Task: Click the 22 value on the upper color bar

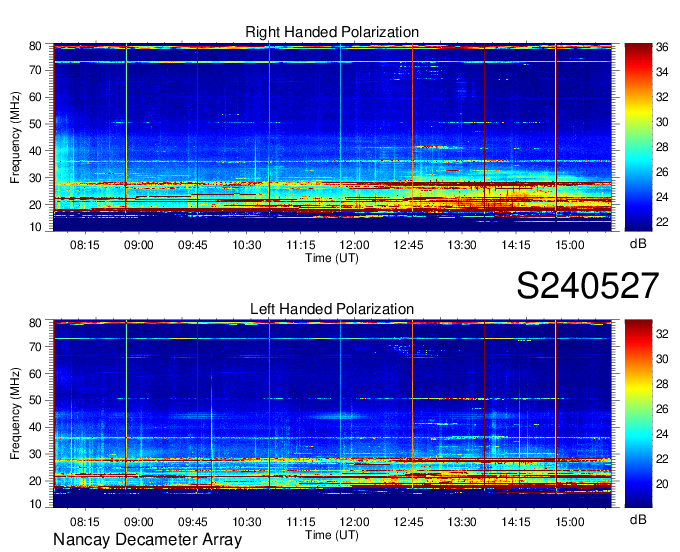Action: [x=662, y=222]
